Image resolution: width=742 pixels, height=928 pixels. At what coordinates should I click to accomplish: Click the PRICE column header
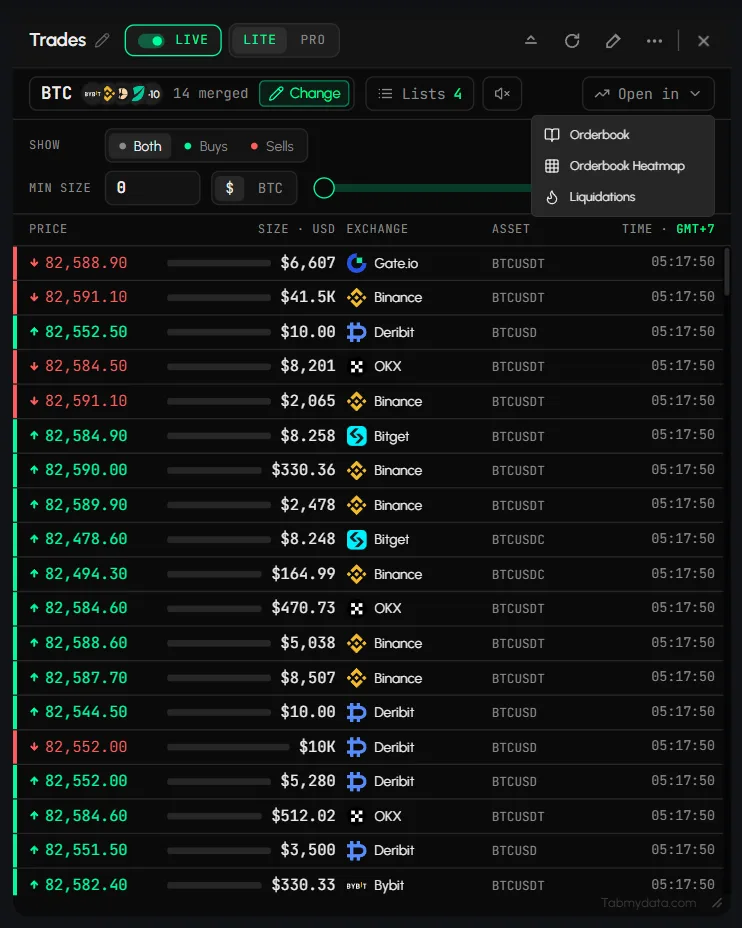click(48, 229)
